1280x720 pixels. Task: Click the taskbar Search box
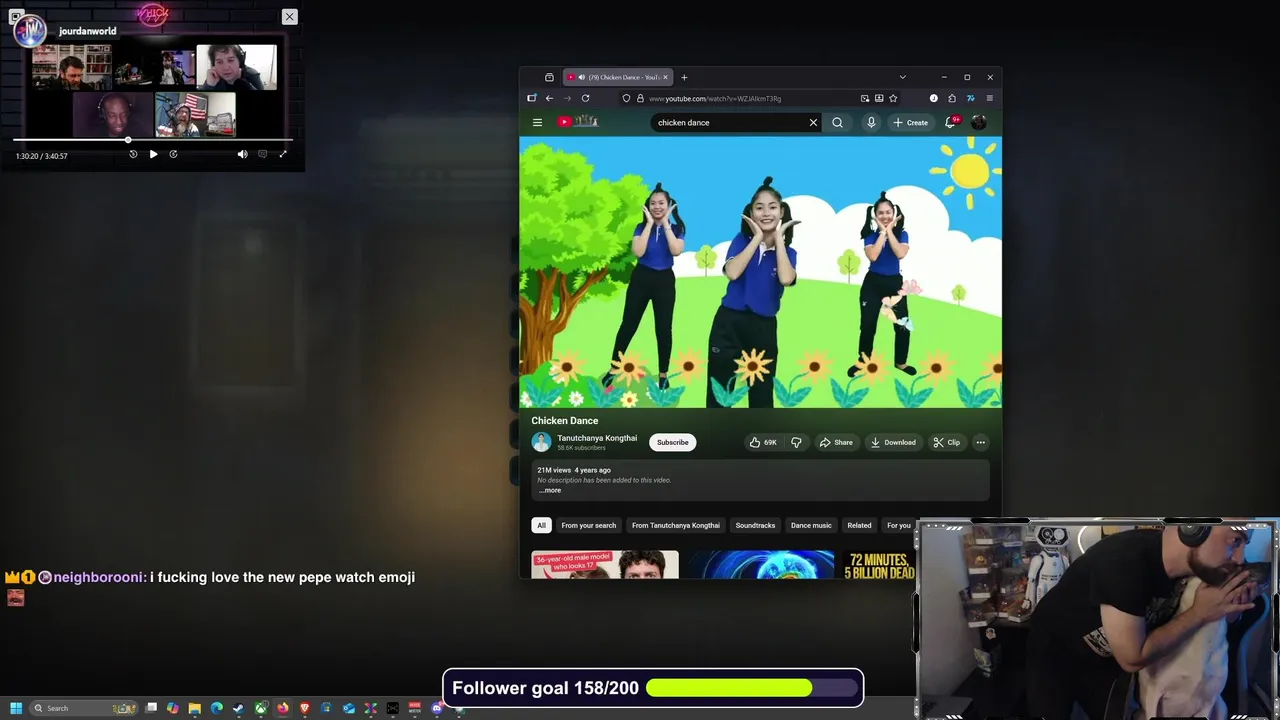[x=84, y=708]
